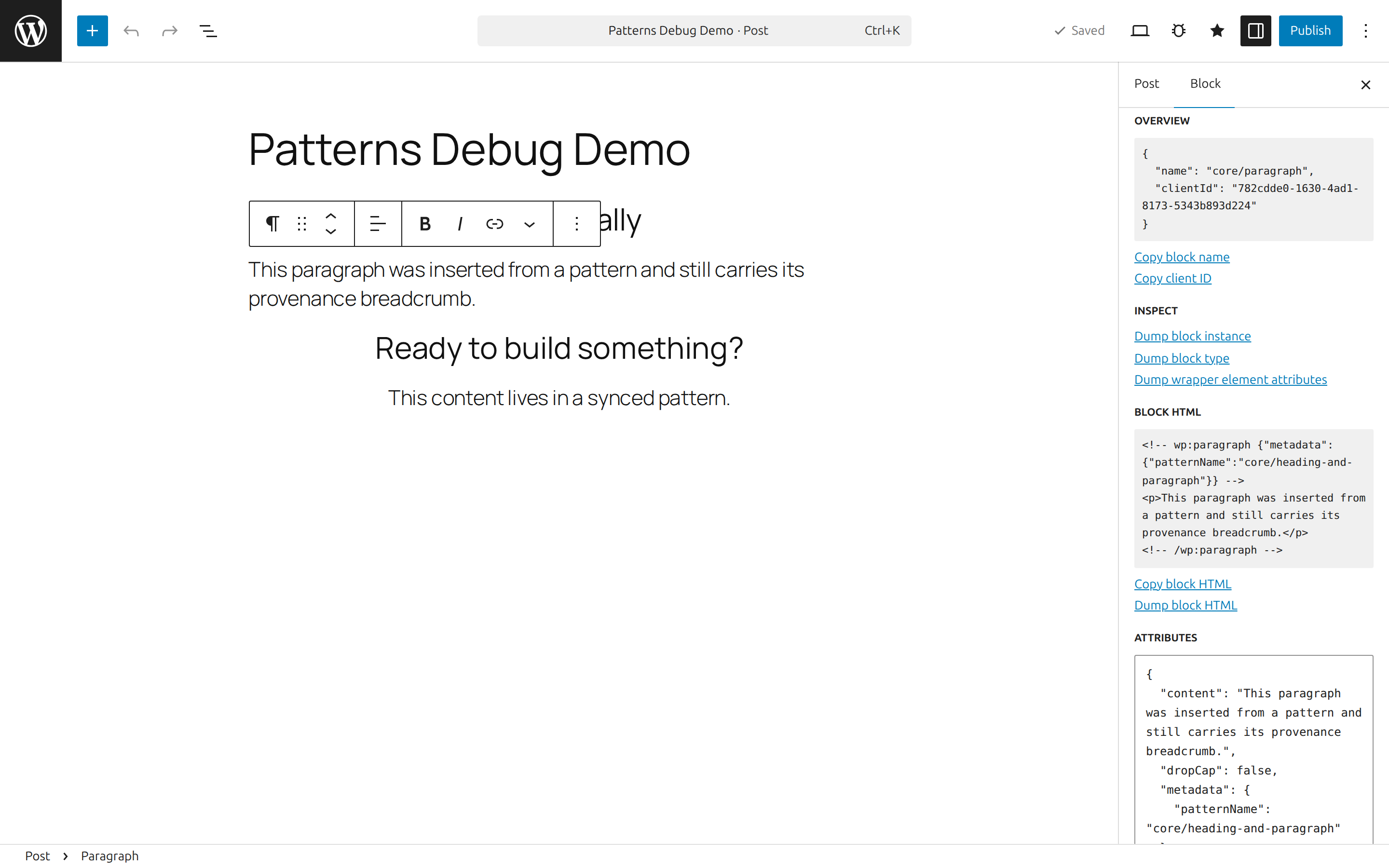Select Post in the bottom breadcrumb
The width and height of the screenshot is (1389, 868).
(x=37, y=856)
